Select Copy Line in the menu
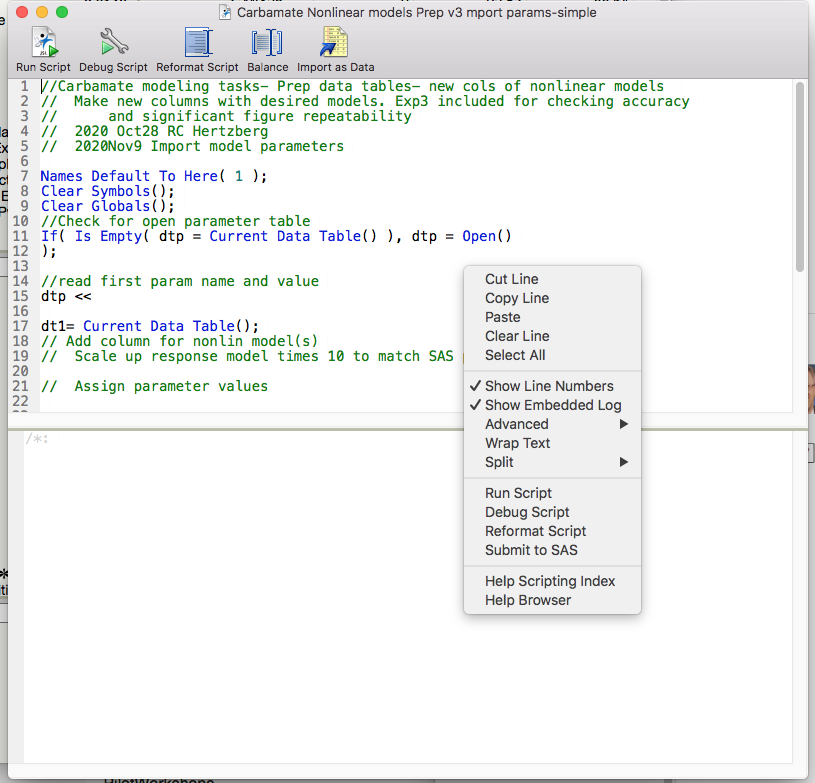815x783 pixels. (516, 298)
